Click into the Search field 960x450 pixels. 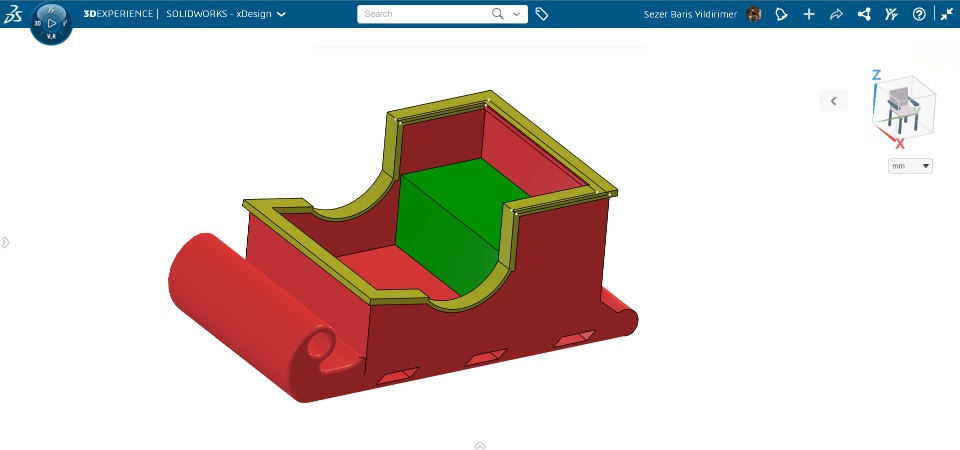pos(424,13)
